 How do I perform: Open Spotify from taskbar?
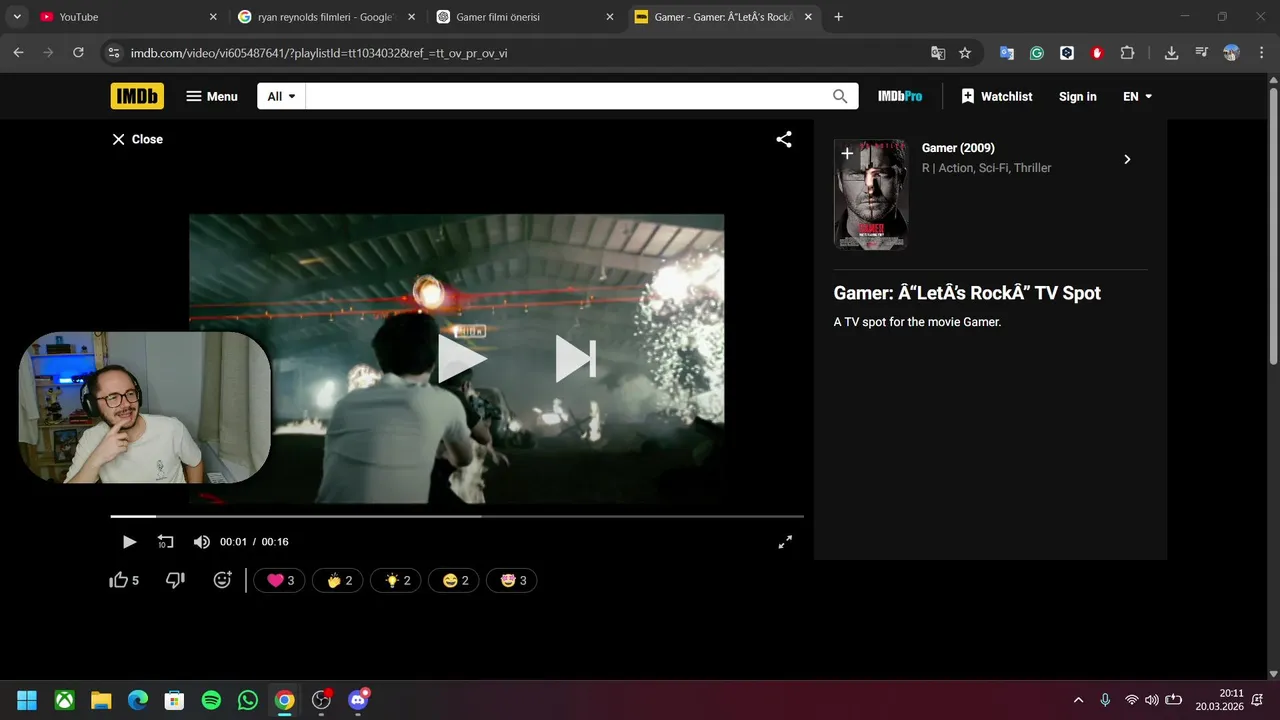coord(211,700)
